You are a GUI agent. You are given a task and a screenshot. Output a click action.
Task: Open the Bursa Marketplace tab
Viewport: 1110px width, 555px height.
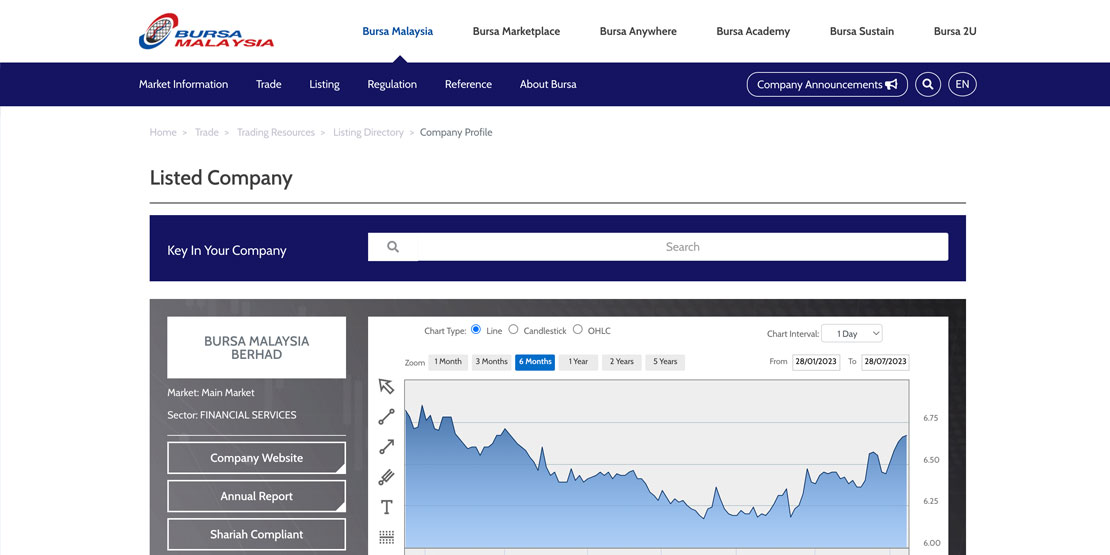pos(516,31)
